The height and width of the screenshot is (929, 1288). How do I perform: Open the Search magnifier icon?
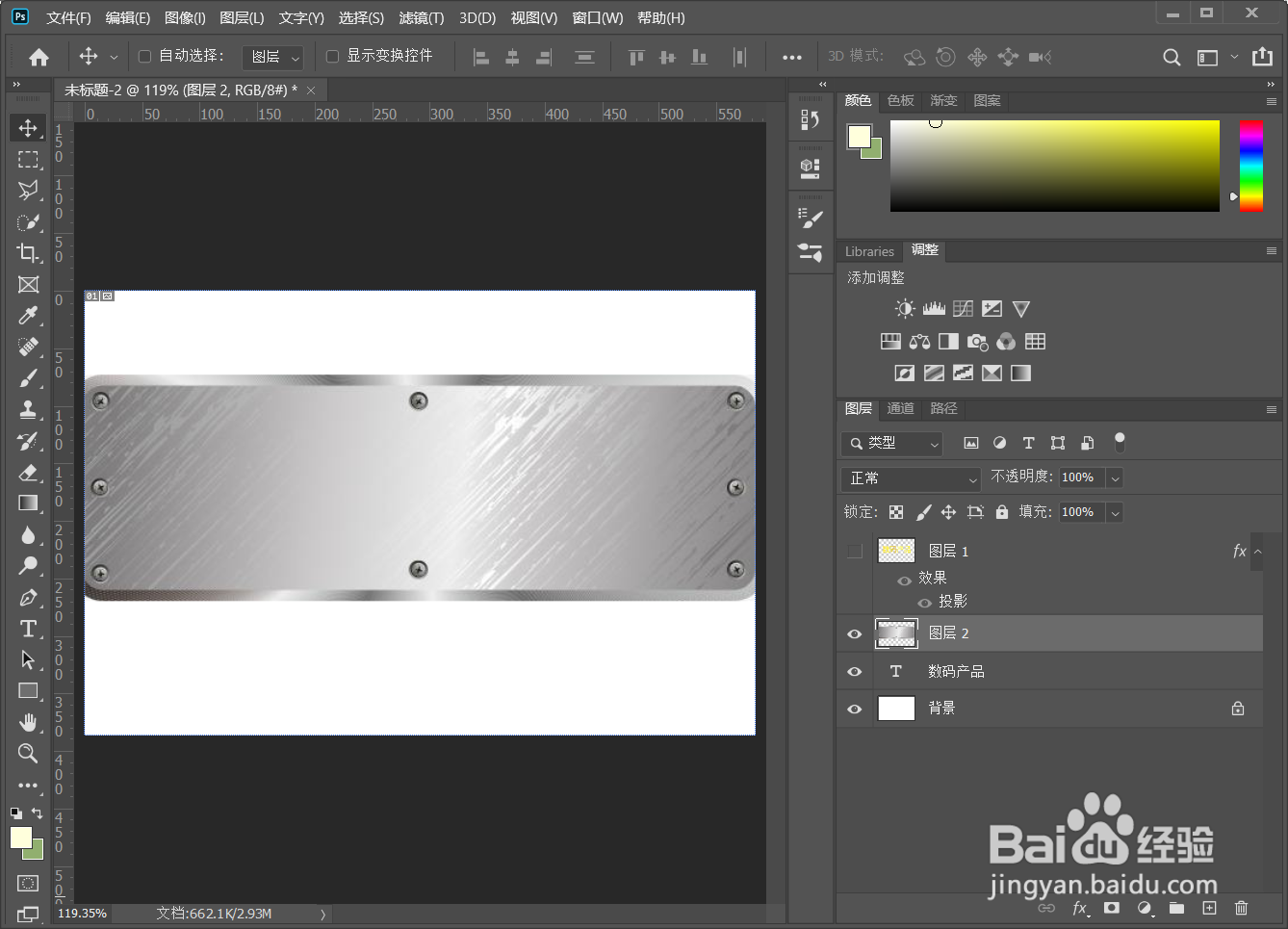click(1172, 57)
